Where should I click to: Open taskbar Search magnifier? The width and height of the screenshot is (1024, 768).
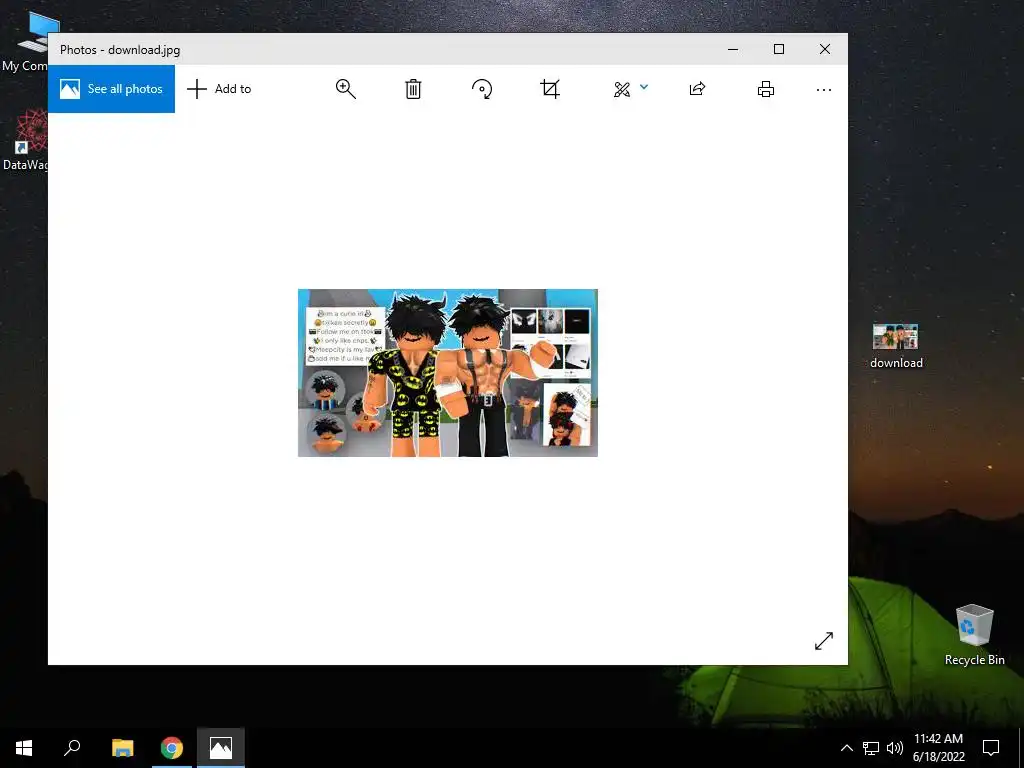[x=72, y=748]
